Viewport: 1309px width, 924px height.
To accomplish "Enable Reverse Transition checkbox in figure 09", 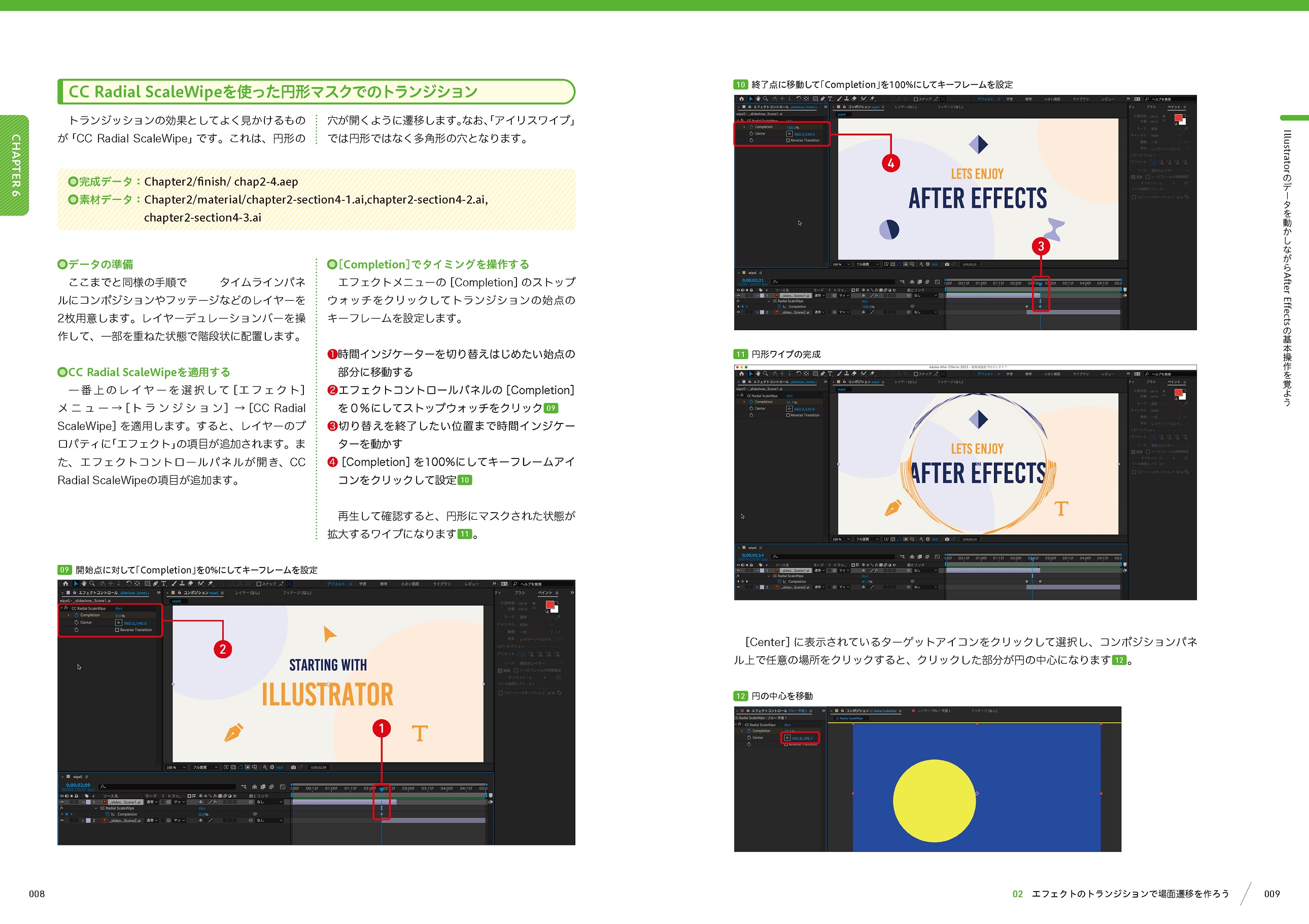I will pos(117,630).
